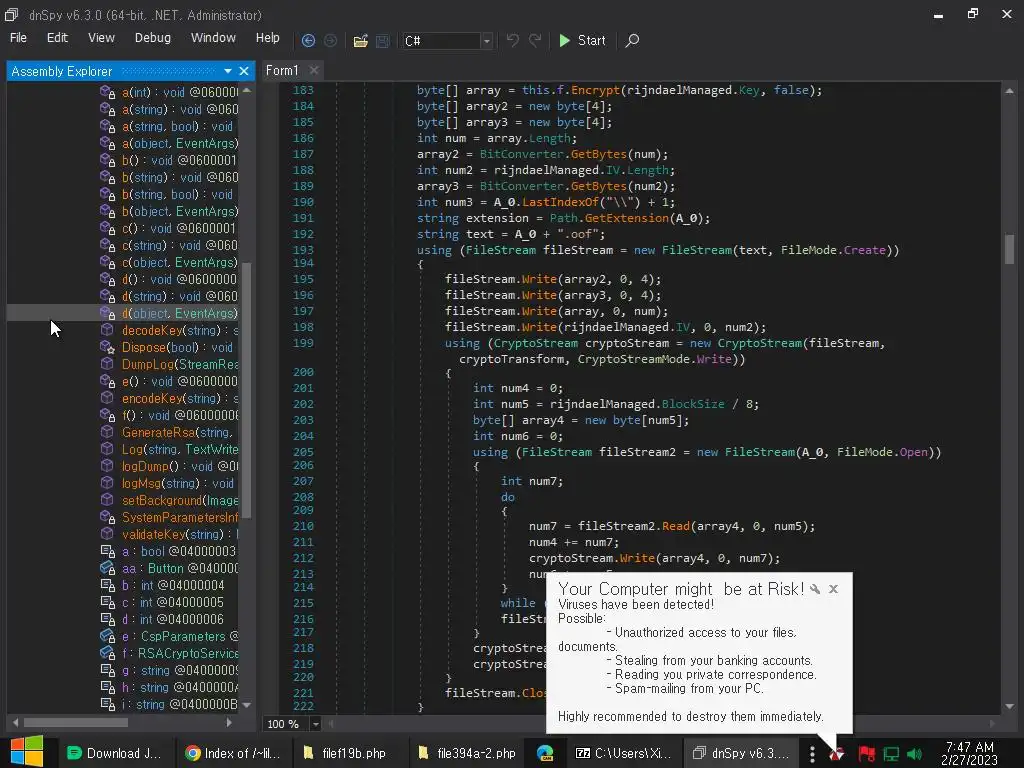Click field icon beside g : string
The width and height of the screenshot is (1024, 768).
(108, 670)
